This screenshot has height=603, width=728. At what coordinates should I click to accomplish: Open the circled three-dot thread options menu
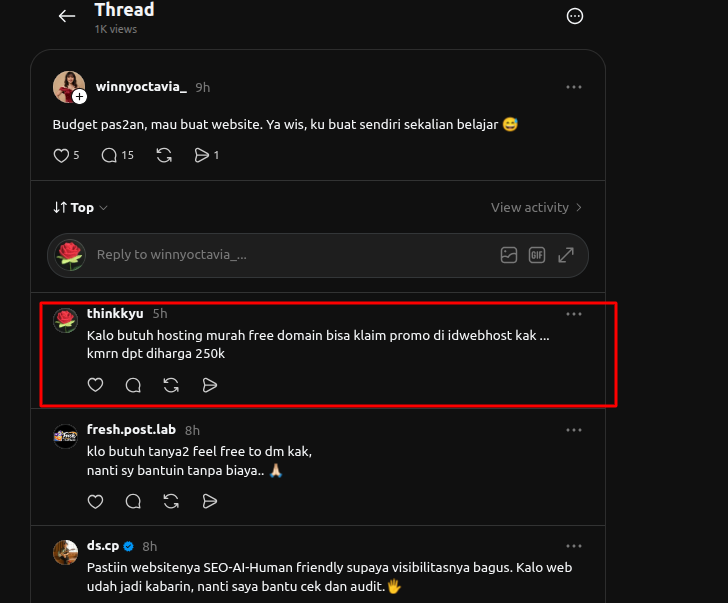pyautogui.click(x=575, y=16)
